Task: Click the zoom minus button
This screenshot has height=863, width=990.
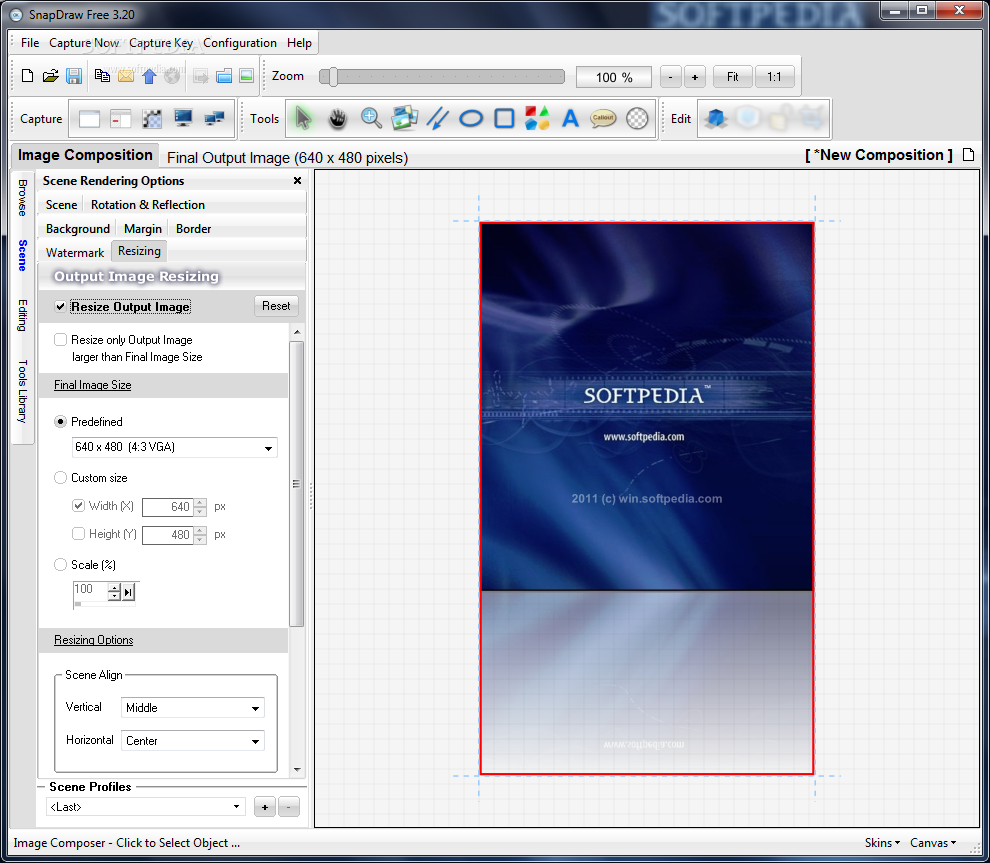Action: (671, 77)
